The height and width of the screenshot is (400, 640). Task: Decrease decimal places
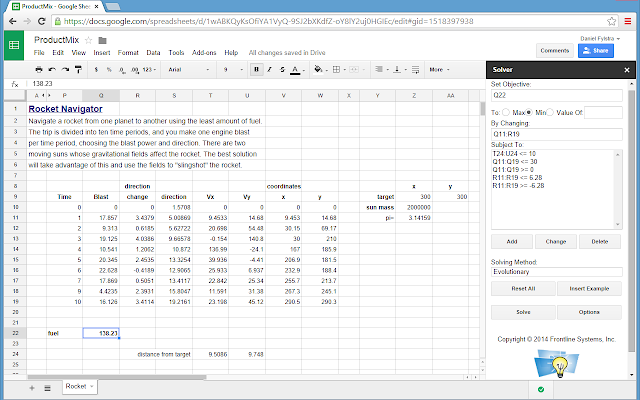click(x=122, y=70)
